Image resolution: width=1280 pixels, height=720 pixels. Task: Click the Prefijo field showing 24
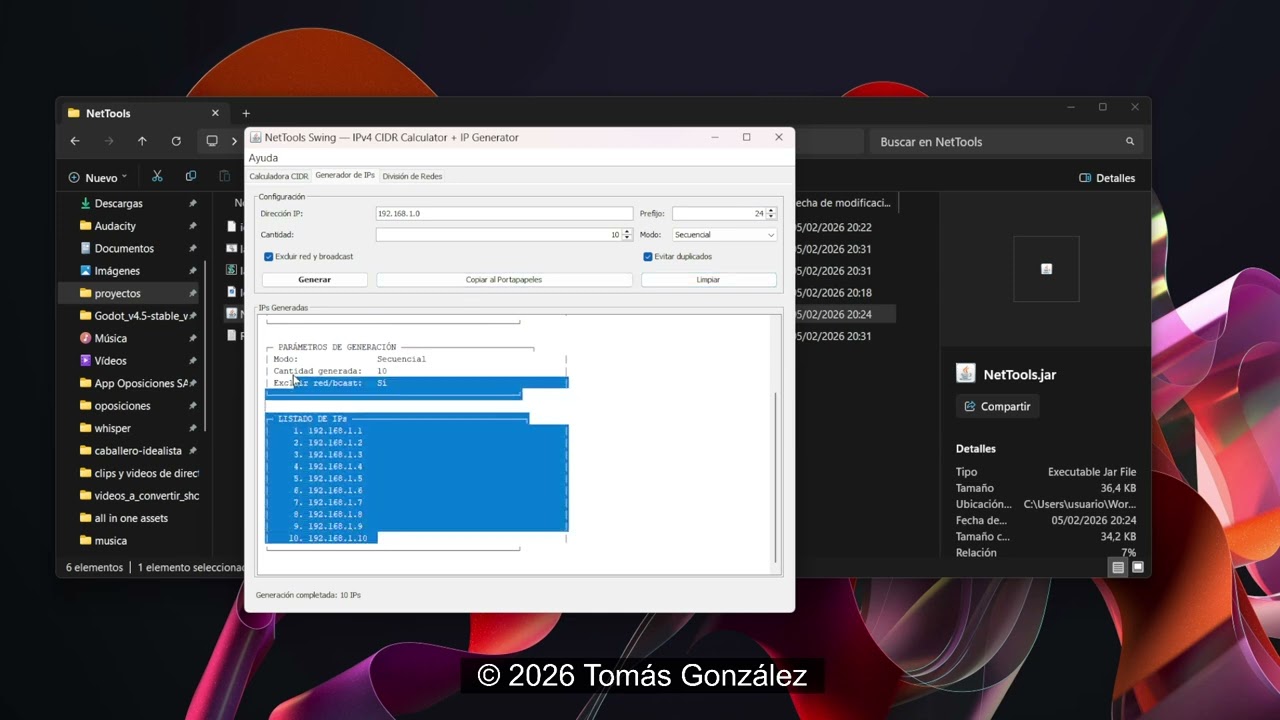click(719, 213)
